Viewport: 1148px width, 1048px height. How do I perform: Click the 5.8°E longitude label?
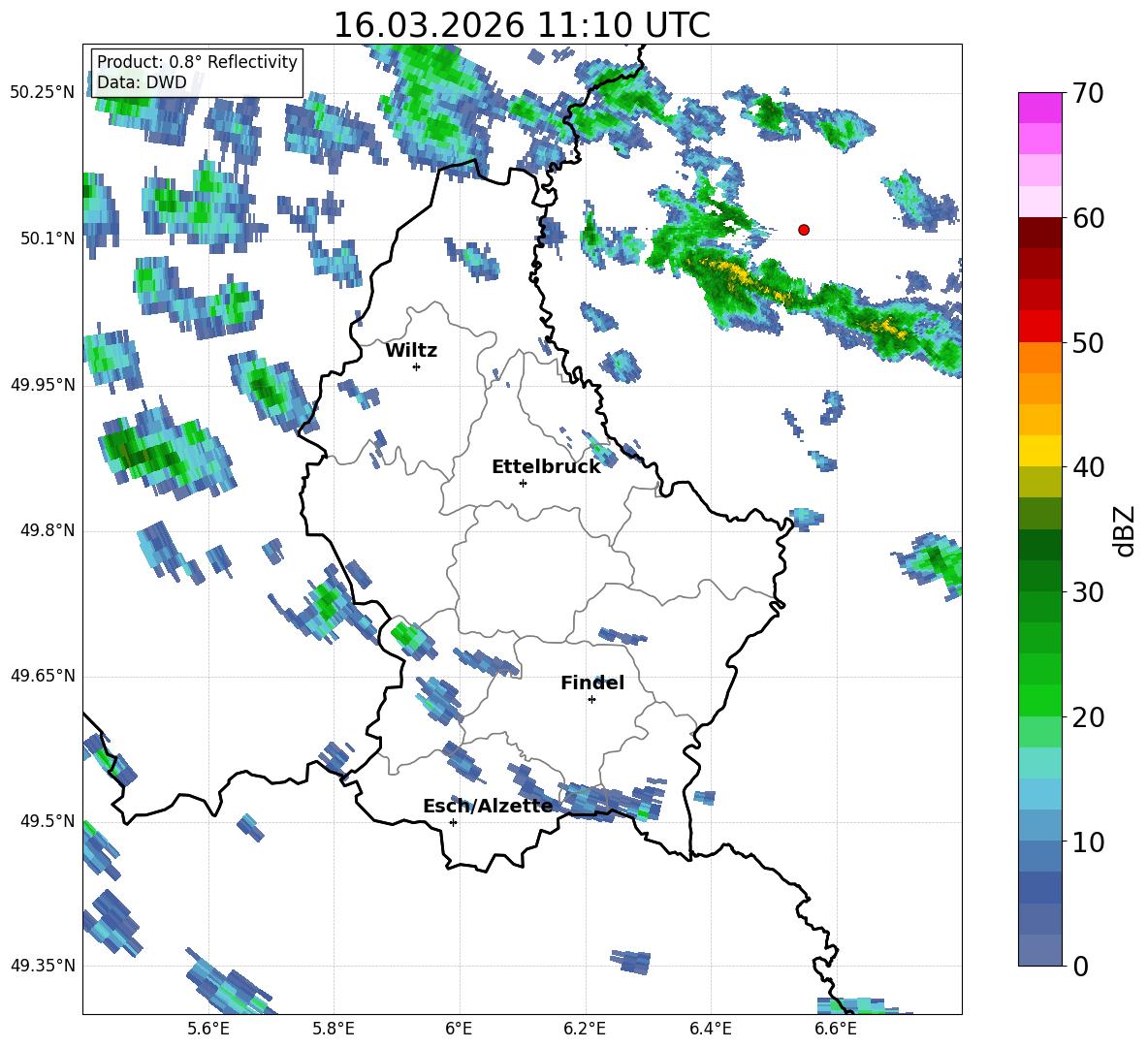click(334, 1029)
